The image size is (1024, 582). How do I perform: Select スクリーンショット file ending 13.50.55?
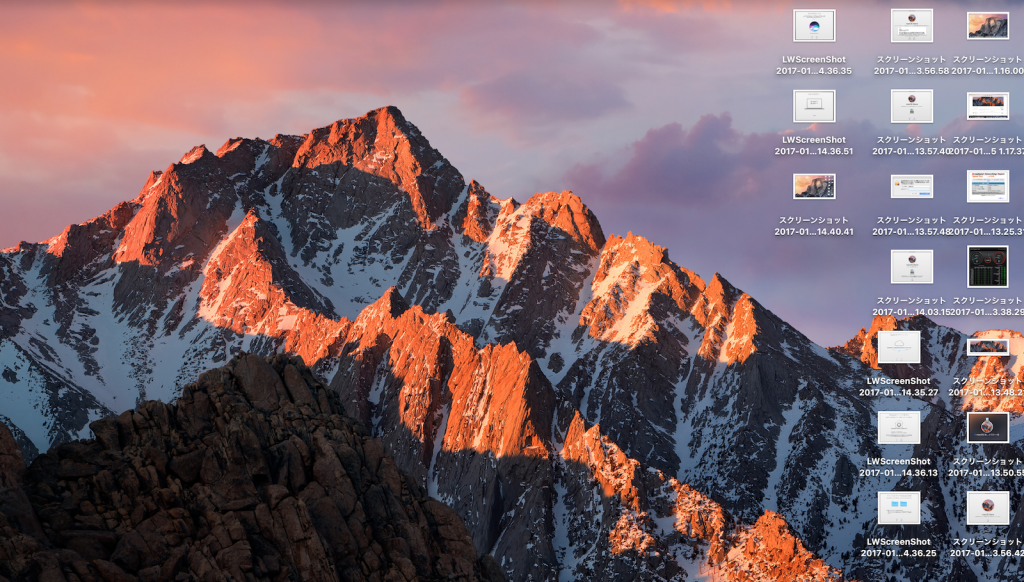(x=988, y=427)
